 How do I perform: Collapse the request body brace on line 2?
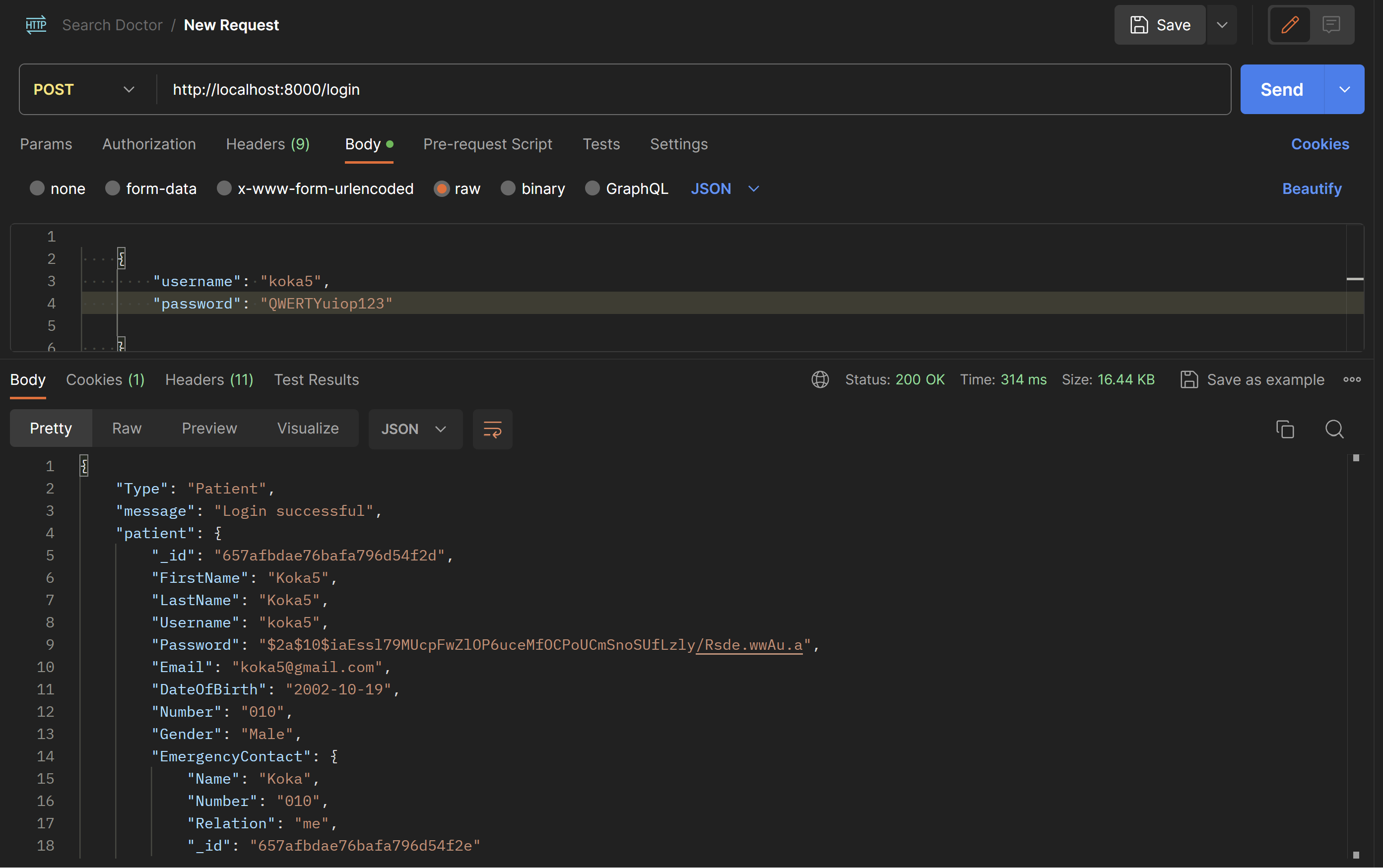point(121,258)
